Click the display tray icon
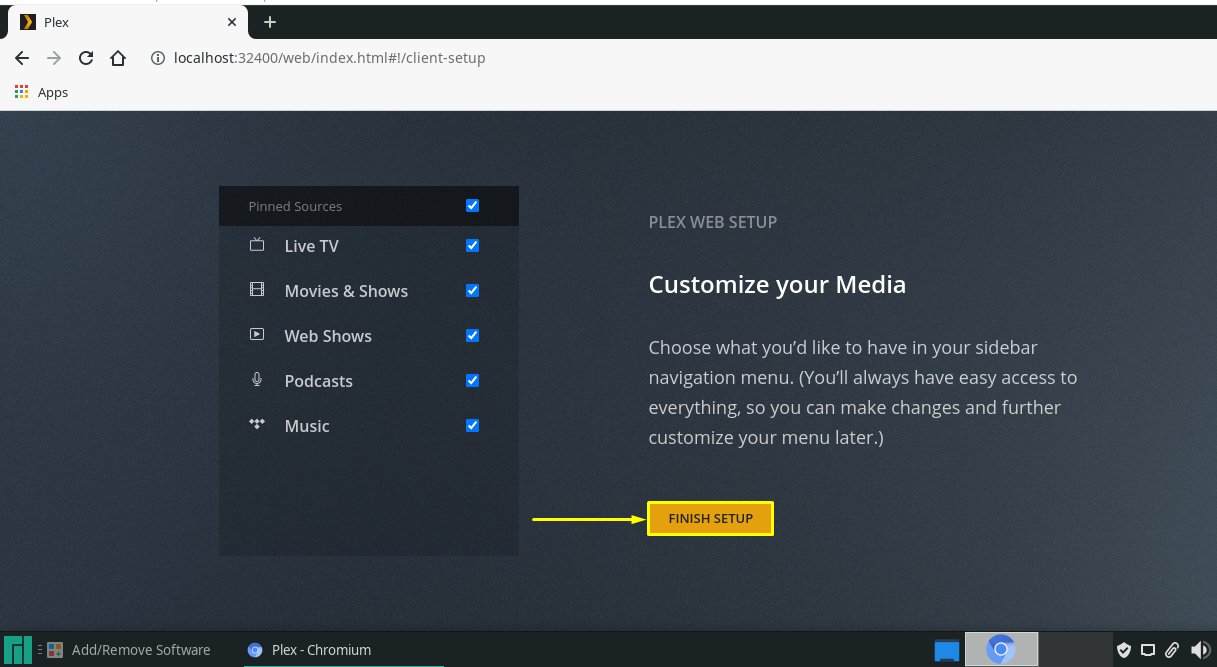The image size is (1217, 667). pos(1148,650)
